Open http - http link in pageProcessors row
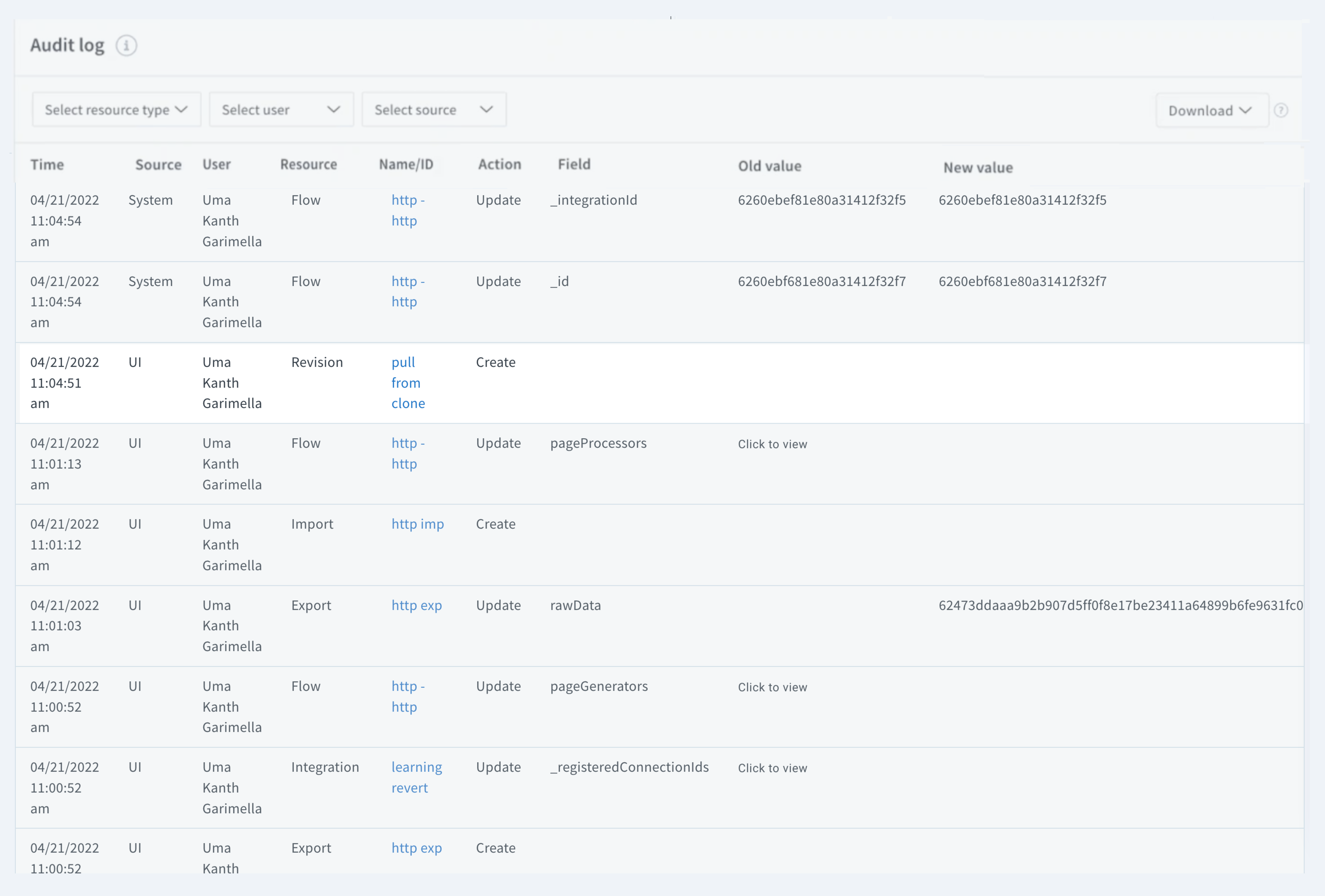Viewport: 1325px width, 896px height. (x=408, y=453)
